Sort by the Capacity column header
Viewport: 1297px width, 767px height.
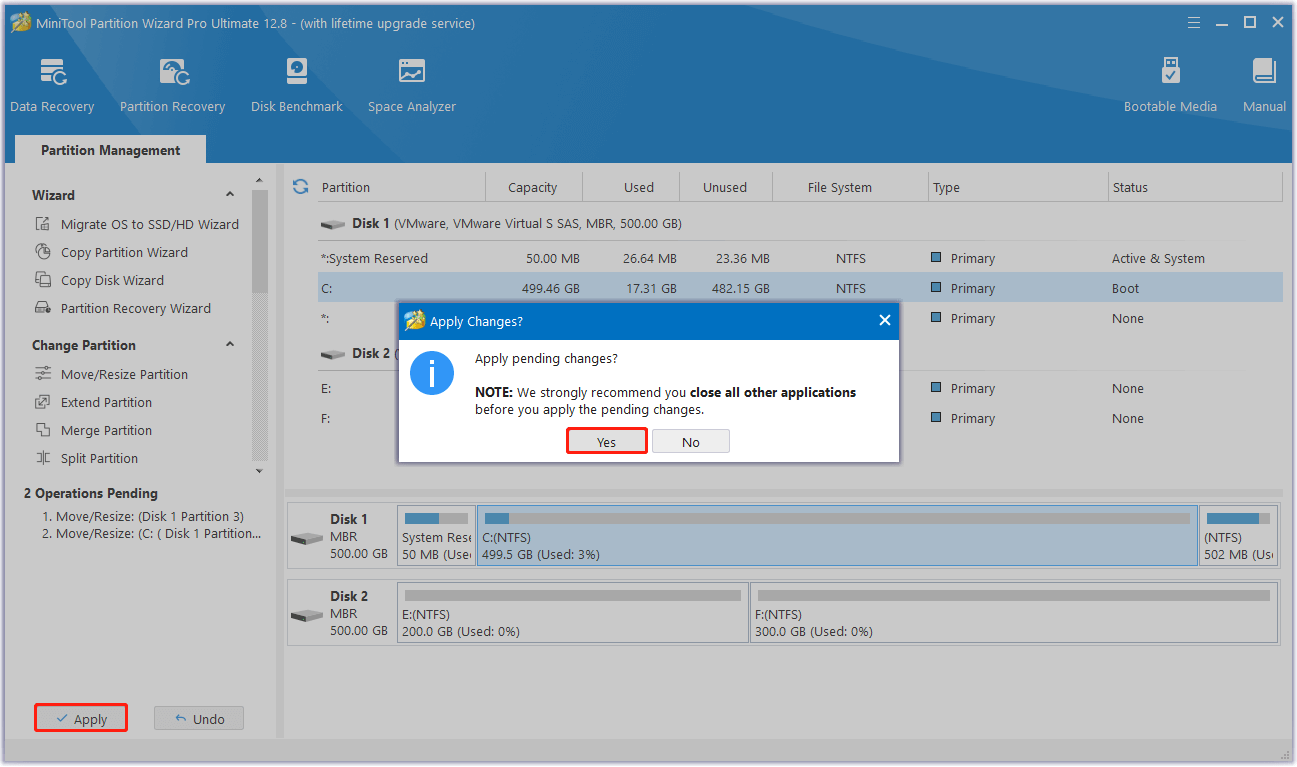[x=533, y=187]
